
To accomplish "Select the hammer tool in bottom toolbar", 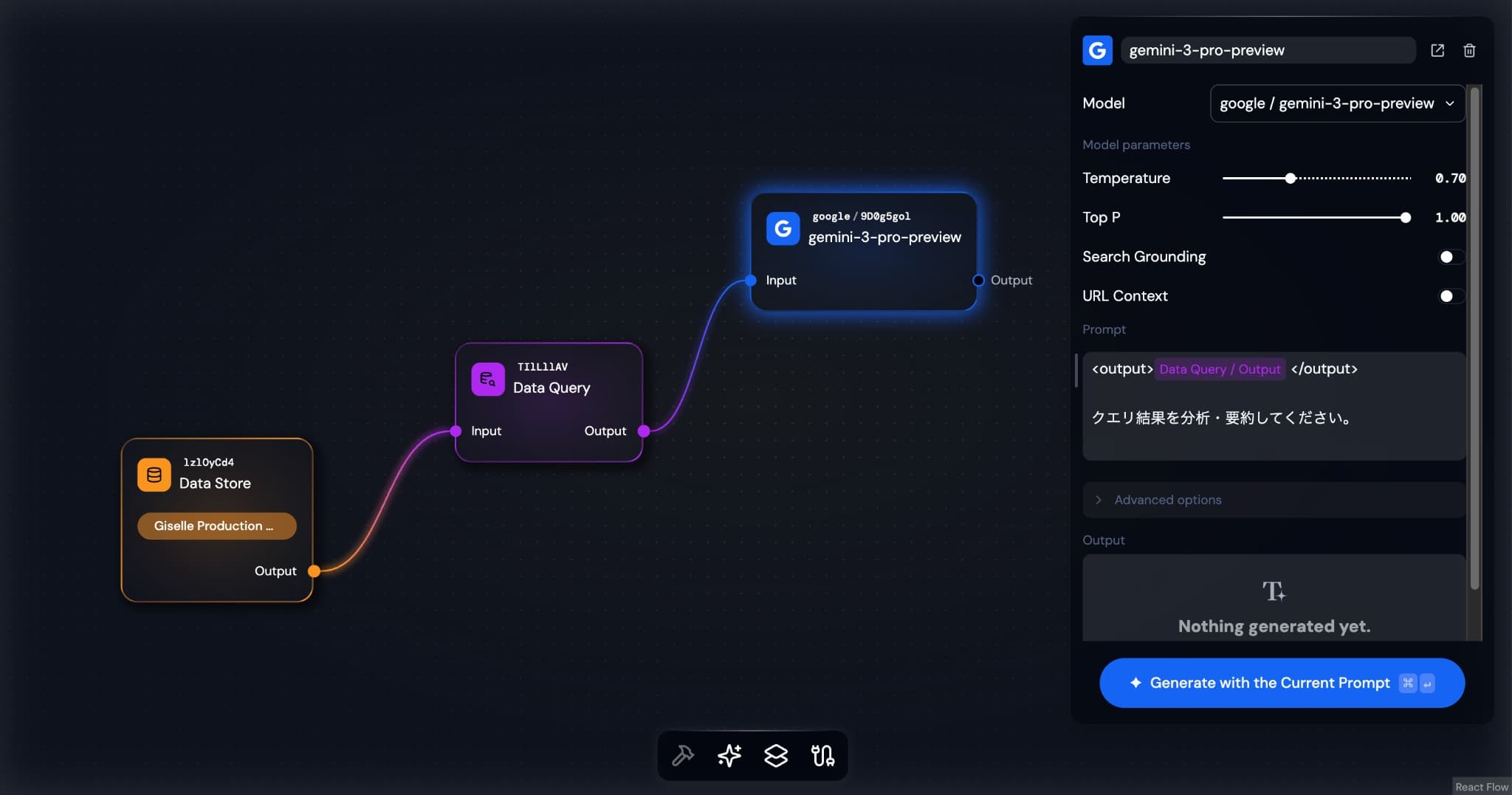I will click(x=683, y=755).
